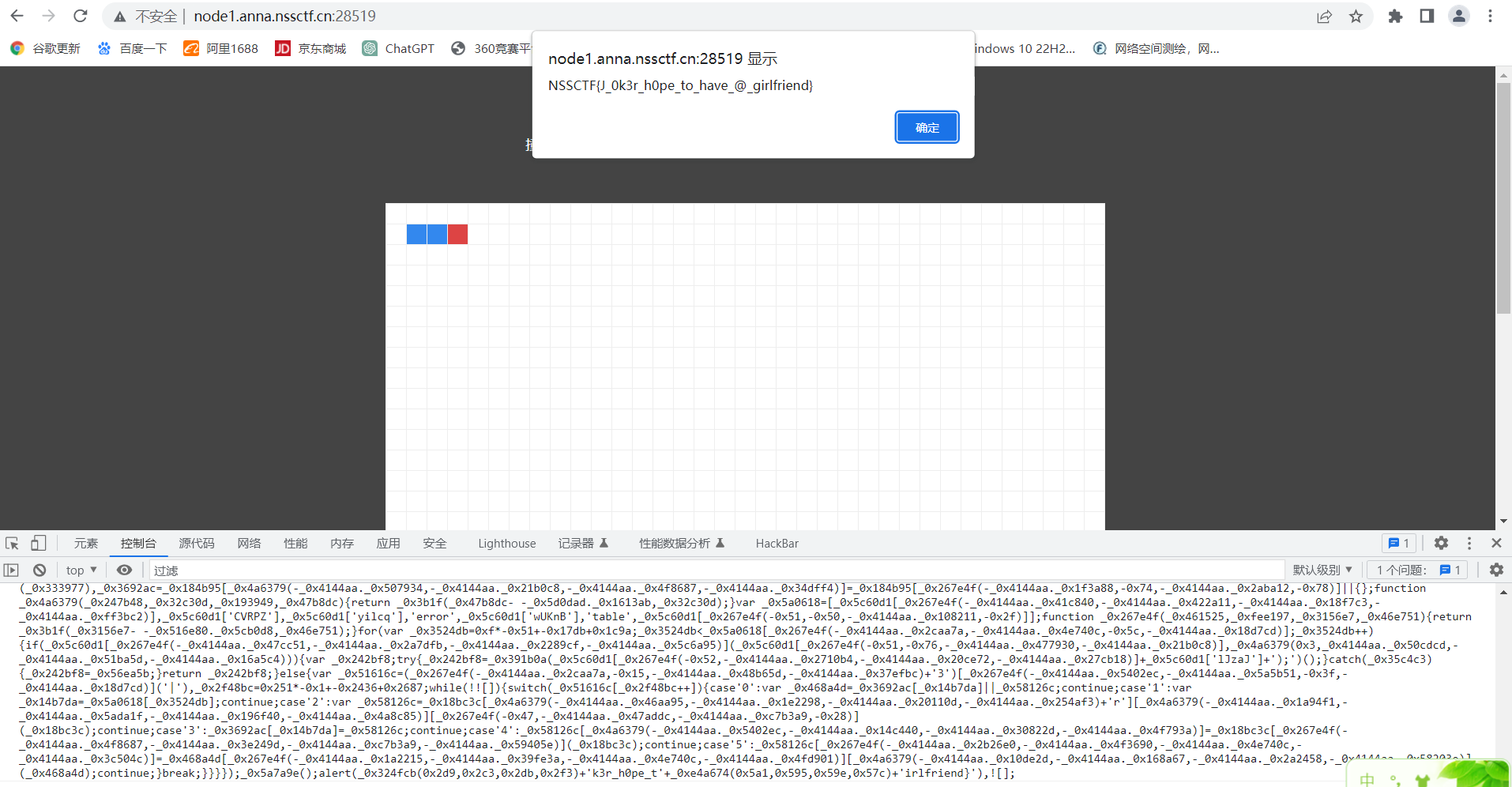Reload the page with refresh icon
Viewport: 1512px width, 787px height.
(80, 16)
